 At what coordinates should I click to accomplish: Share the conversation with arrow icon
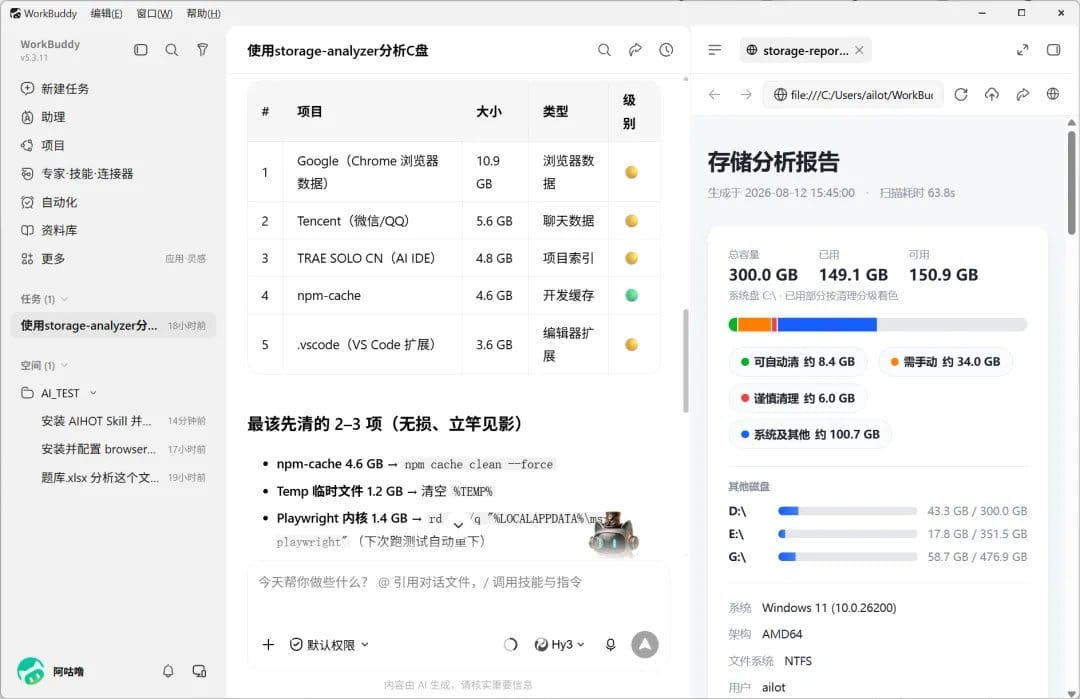click(635, 50)
